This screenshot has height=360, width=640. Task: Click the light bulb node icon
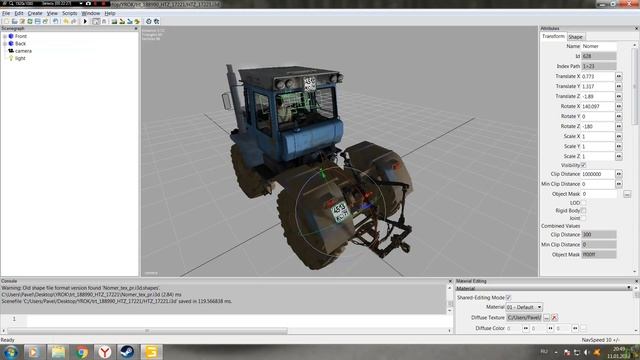click(11, 58)
